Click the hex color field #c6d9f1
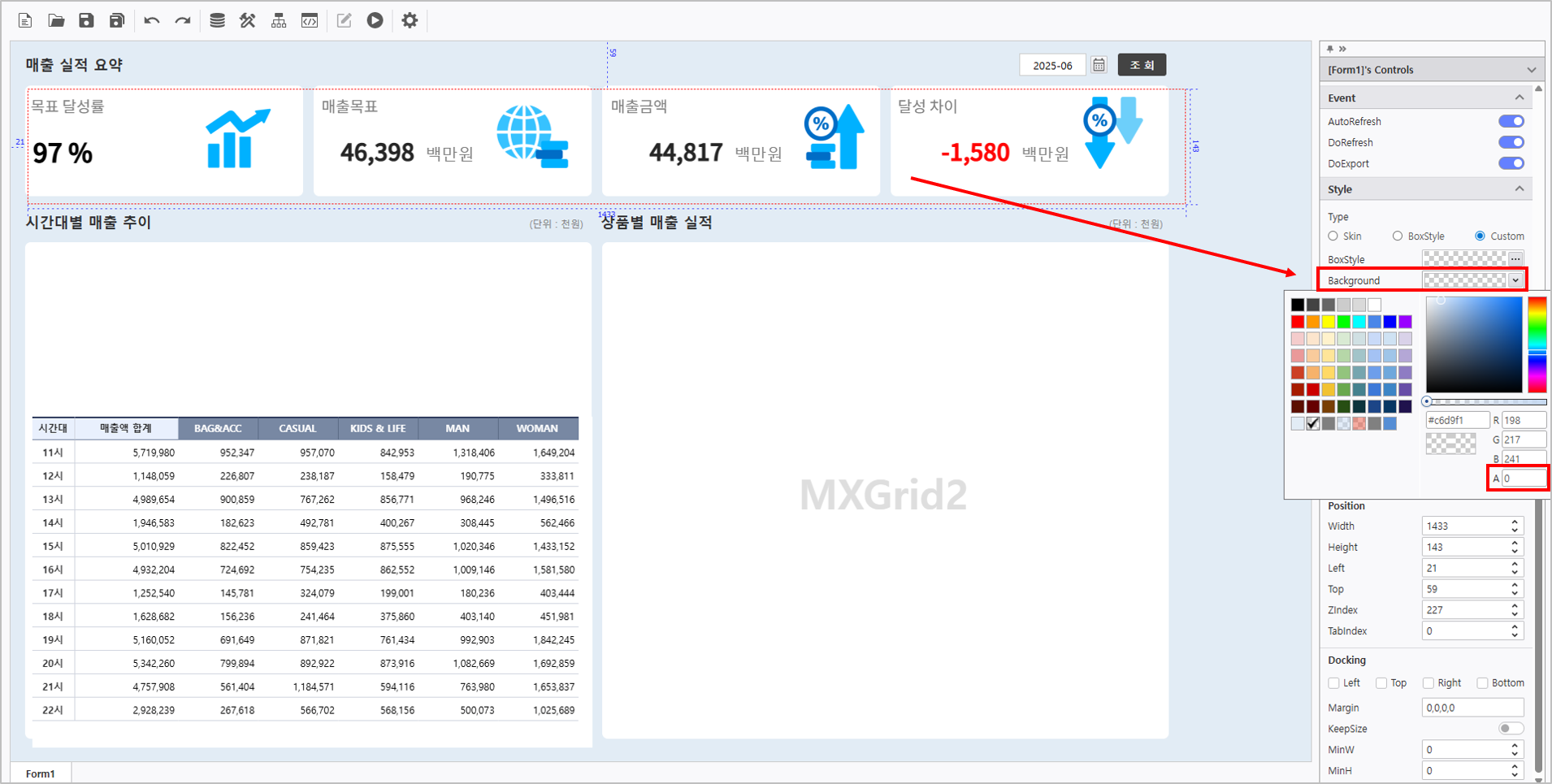The width and height of the screenshot is (1552, 784). coord(1458,420)
